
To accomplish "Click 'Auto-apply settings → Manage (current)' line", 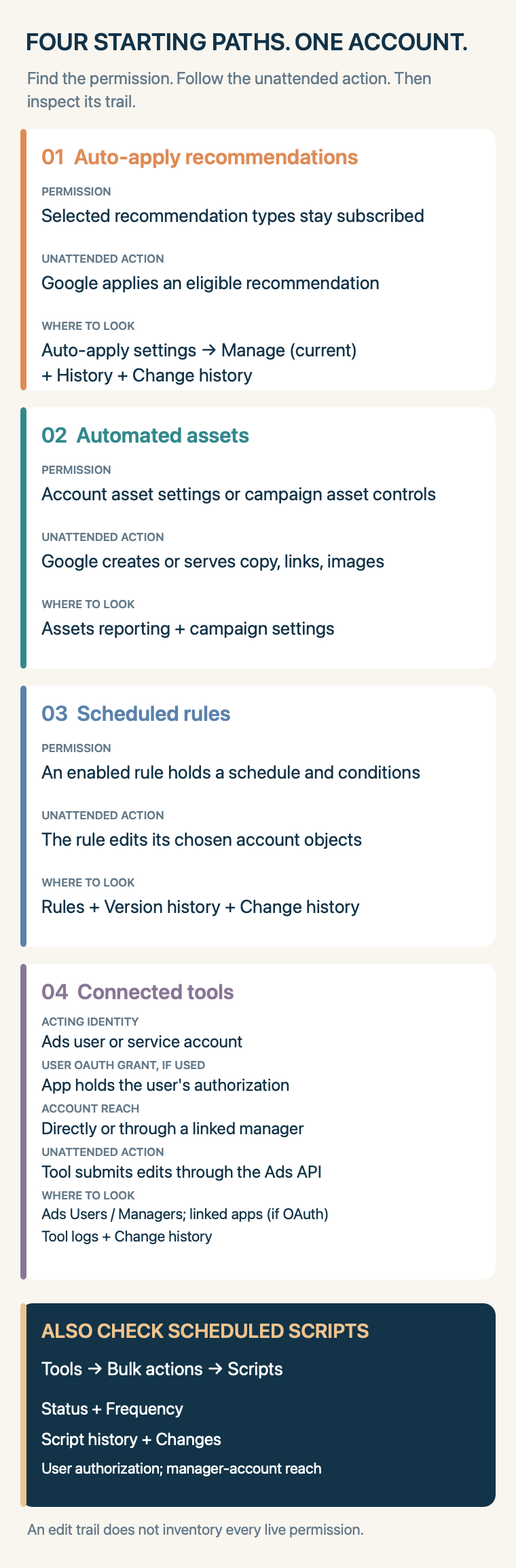I will [199, 350].
